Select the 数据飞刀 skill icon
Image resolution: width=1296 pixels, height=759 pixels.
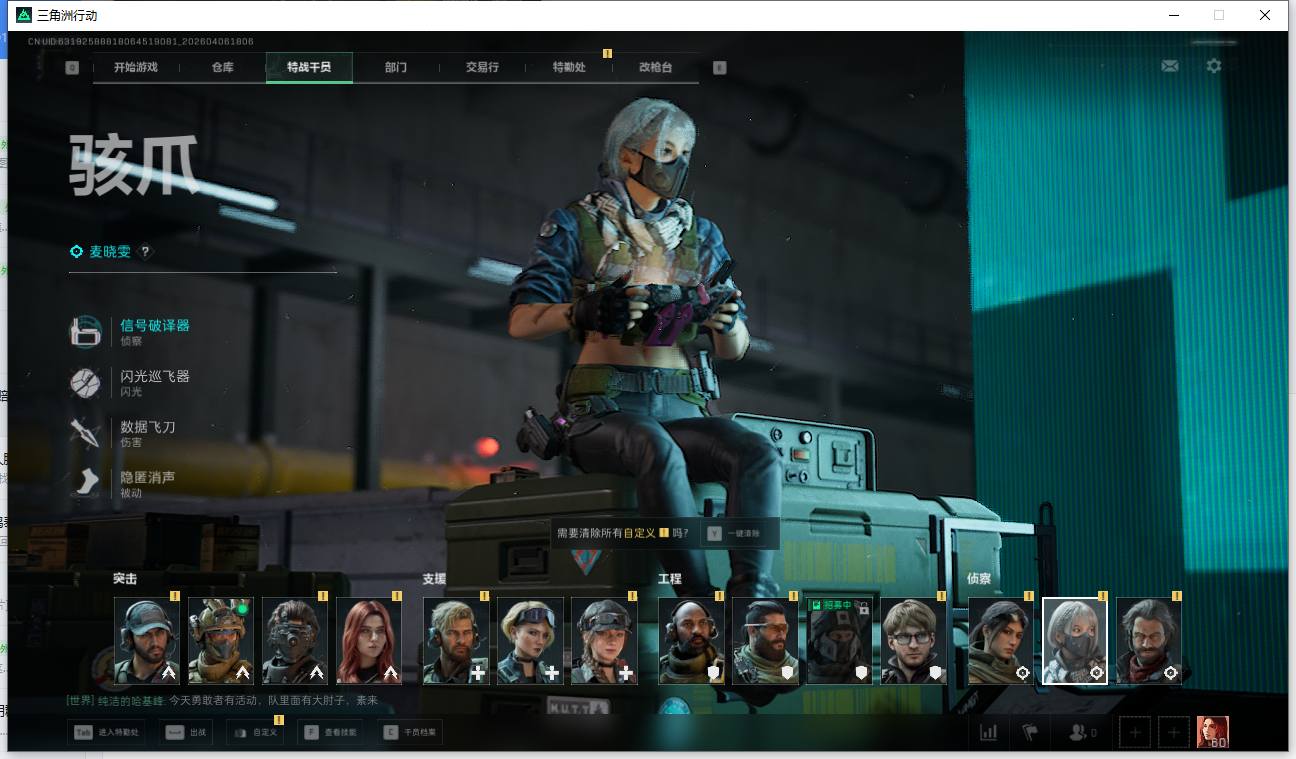click(x=85, y=433)
